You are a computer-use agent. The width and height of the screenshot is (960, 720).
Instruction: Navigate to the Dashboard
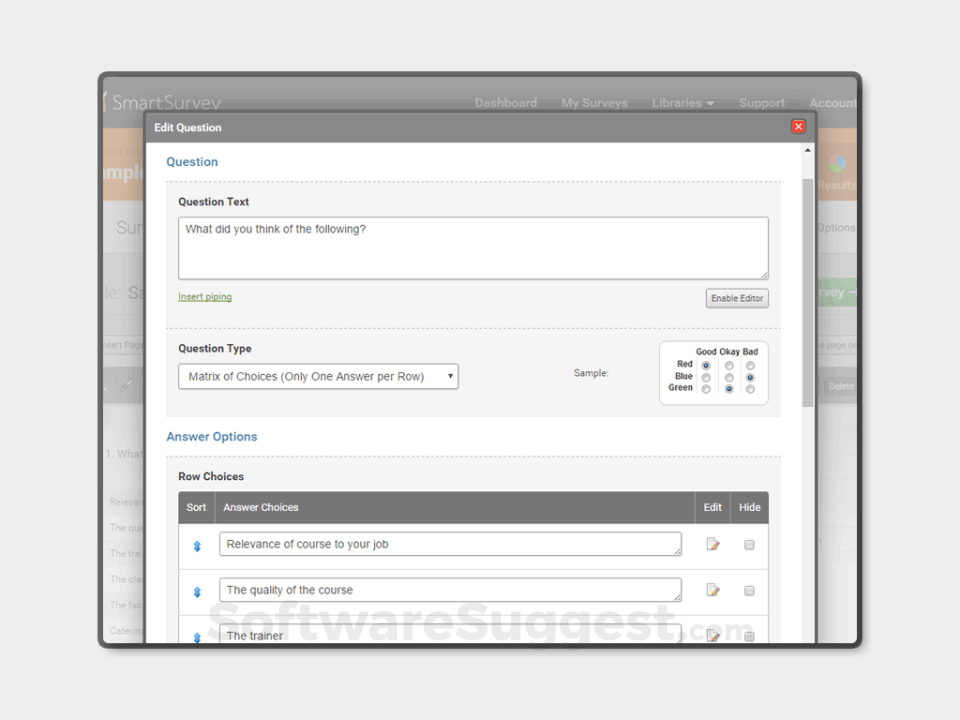(505, 102)
